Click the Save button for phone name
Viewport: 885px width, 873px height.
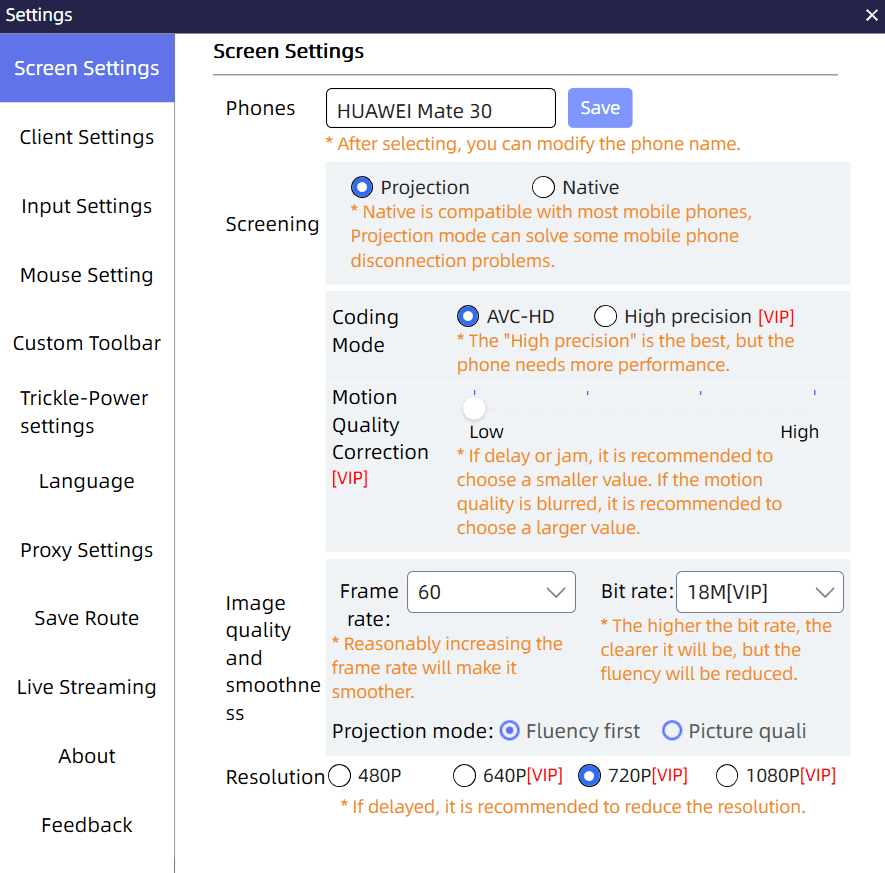point(600,108)
